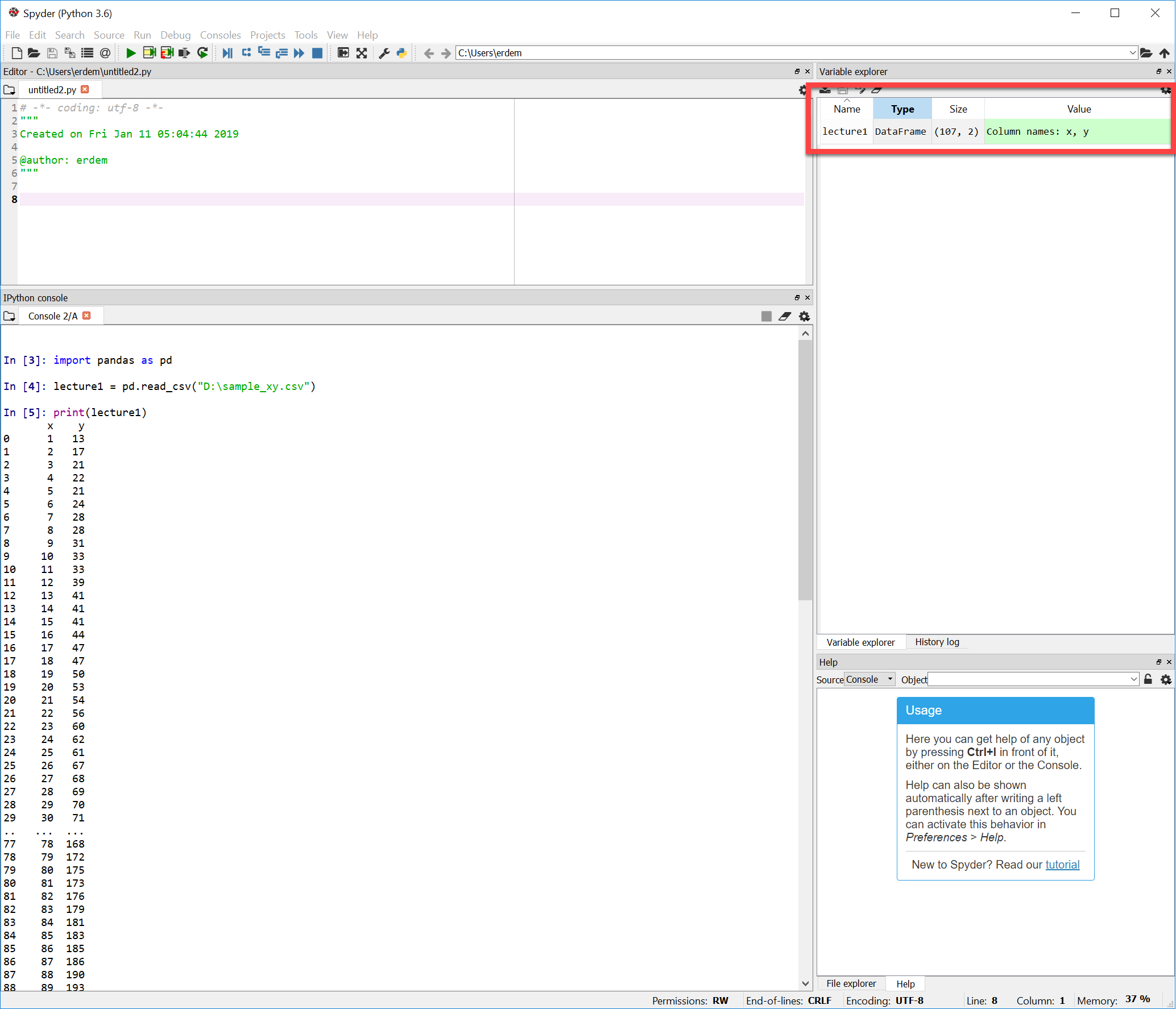Open the Consoles menu
This screenshot has width=1176, height=1009.
click(220, 35)
